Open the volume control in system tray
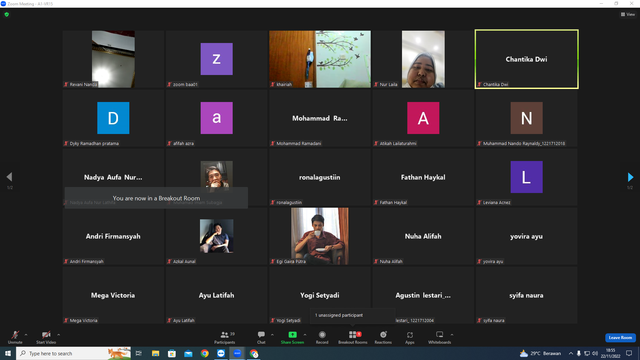The width and height of the screenshot is (640, 360). tap(595, 353)
